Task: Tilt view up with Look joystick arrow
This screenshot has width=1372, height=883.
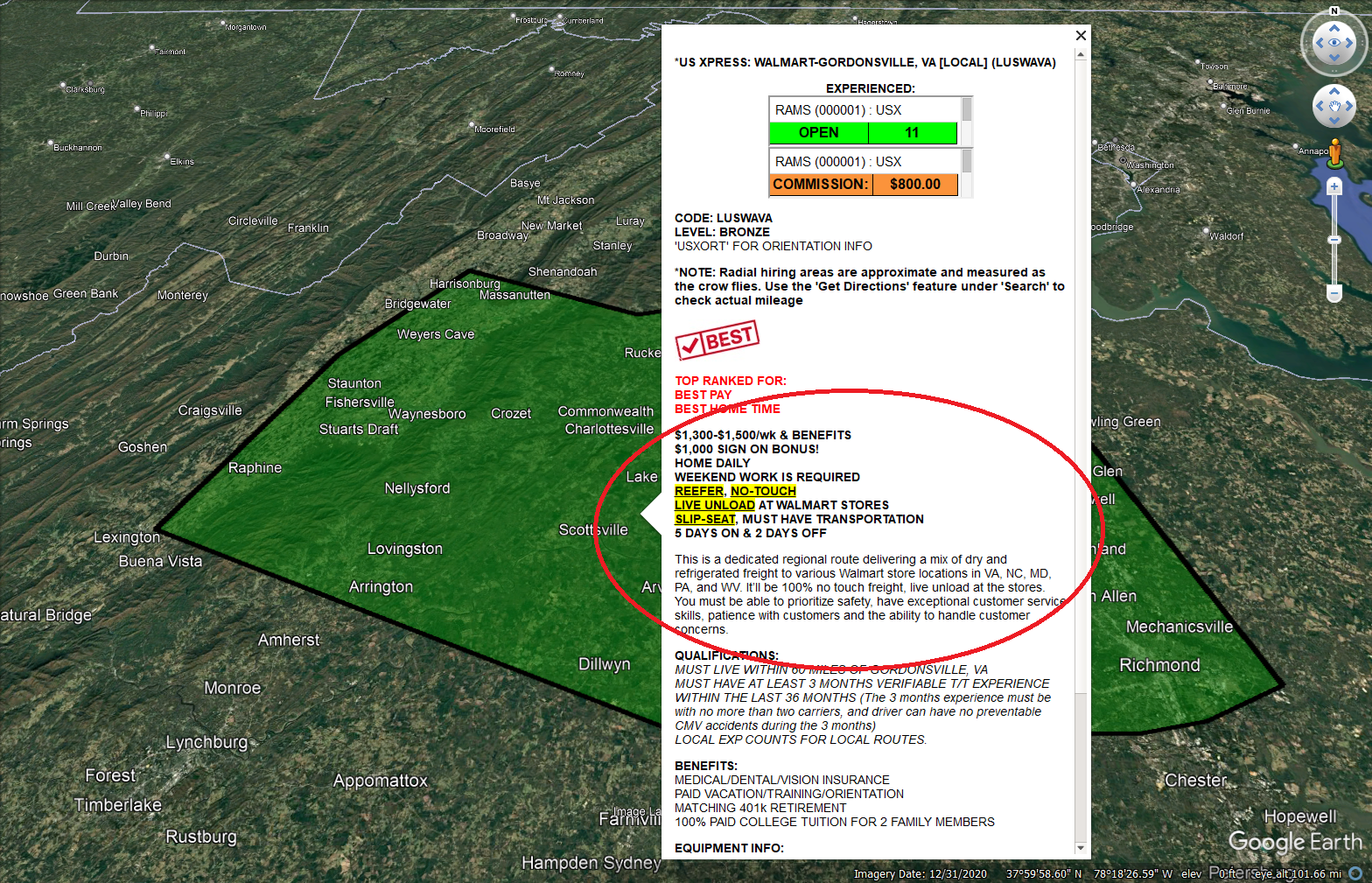Action: pyautogui.click(x=1334, y=28)
